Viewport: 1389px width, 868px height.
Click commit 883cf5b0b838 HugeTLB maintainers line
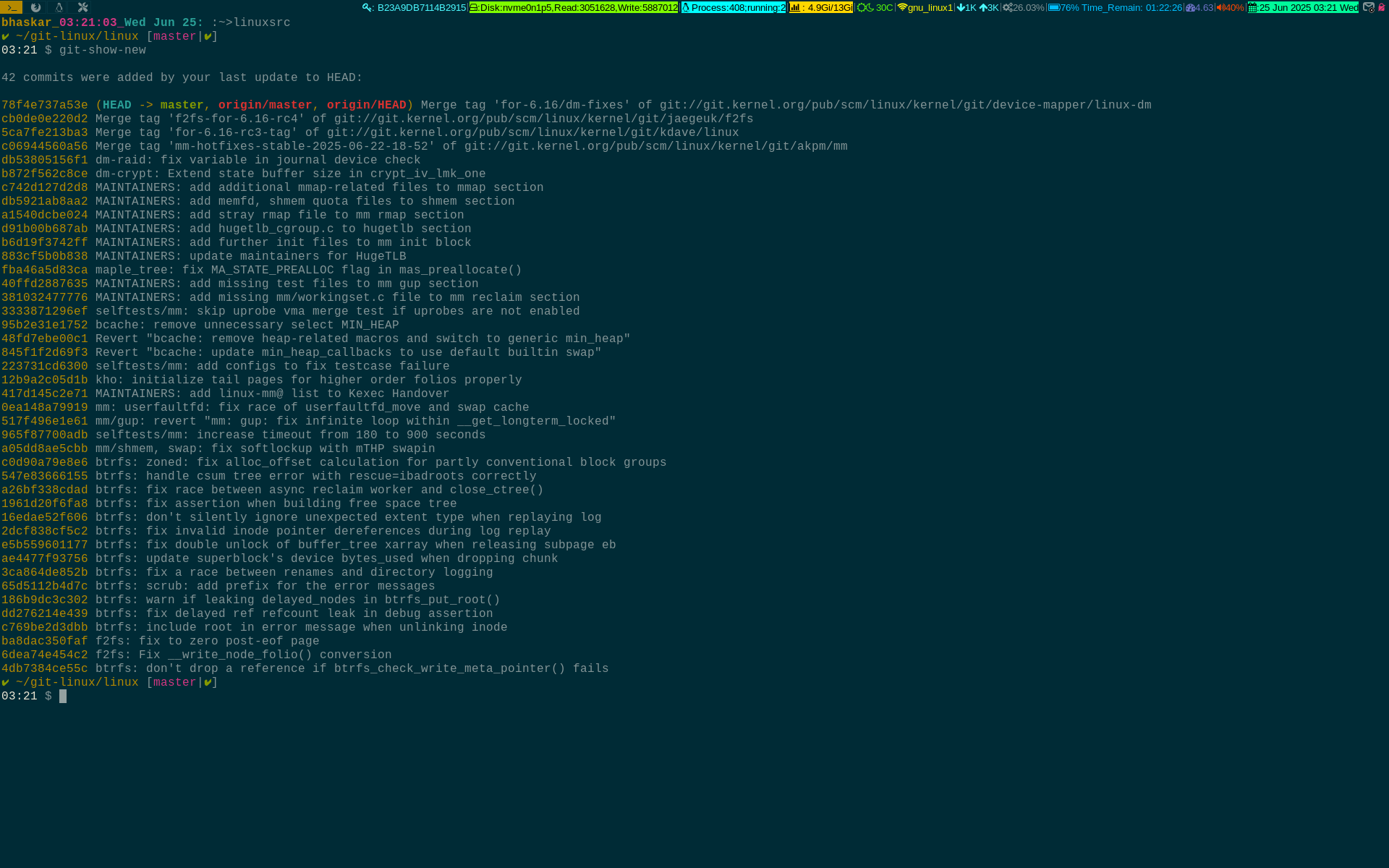click(204, 256)
